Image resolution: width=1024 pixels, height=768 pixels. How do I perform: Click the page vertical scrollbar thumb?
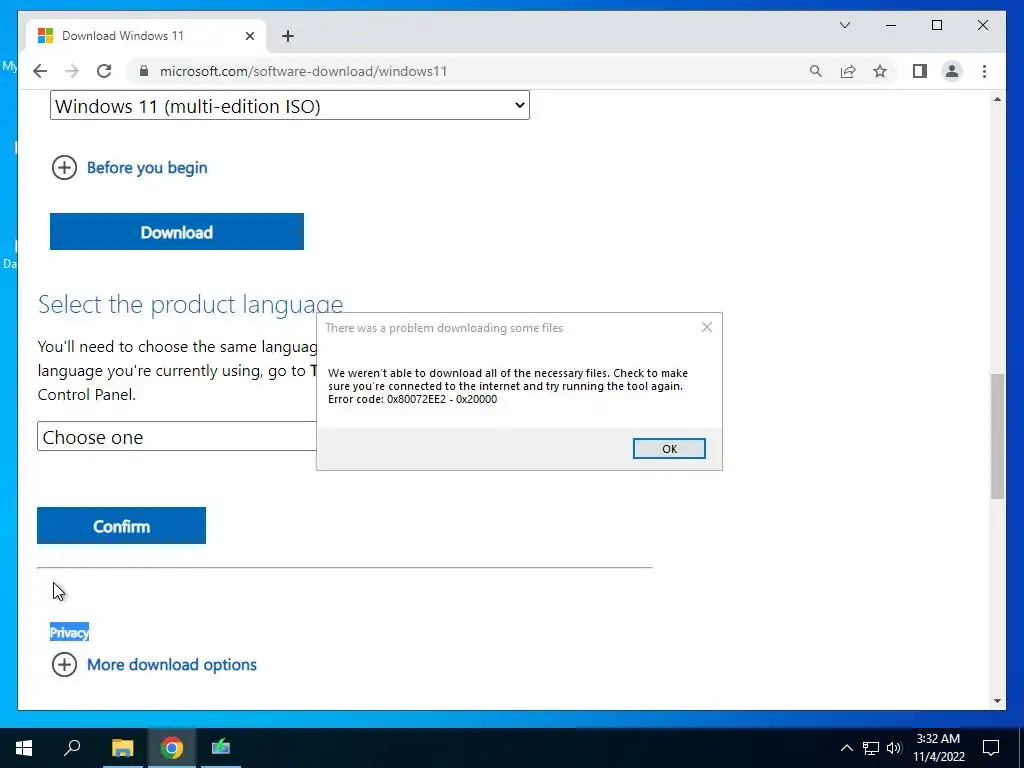997,436
